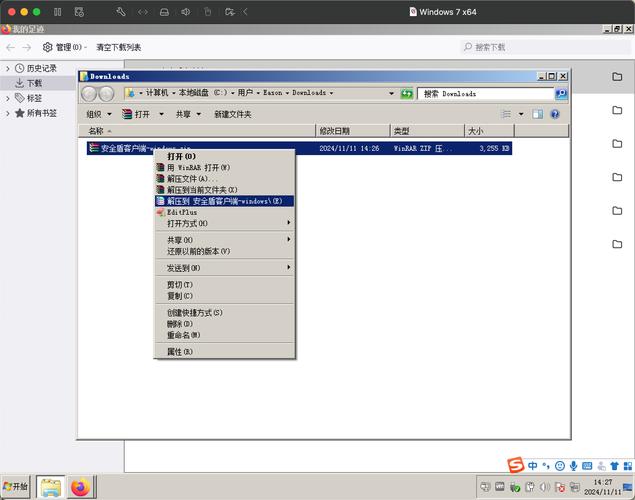The image size is (635, 500).
Task: Go to 用户 in the address bar
Action: pos(245,93)
